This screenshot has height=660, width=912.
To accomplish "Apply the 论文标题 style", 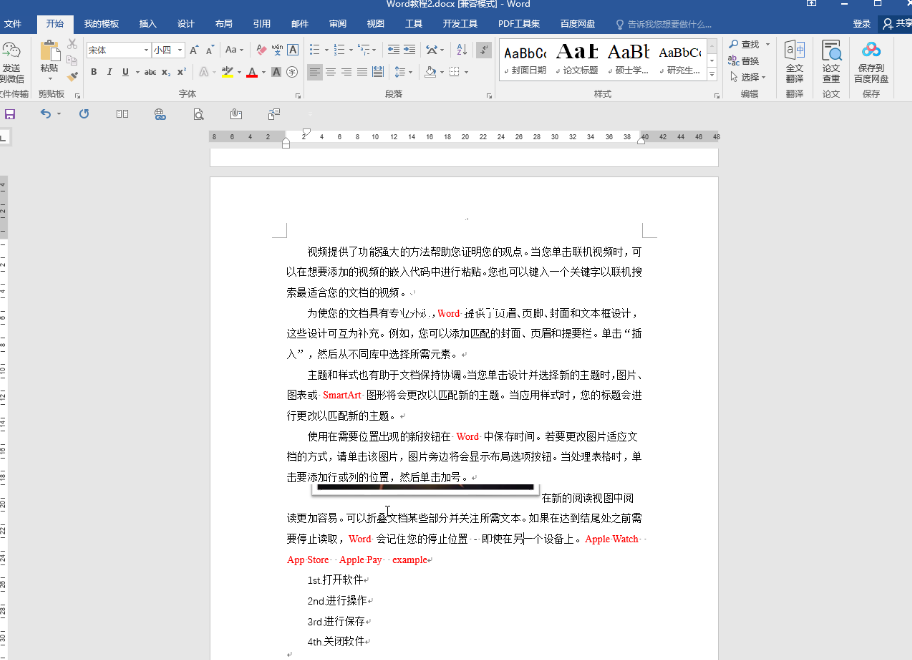I will pos(577,59).
